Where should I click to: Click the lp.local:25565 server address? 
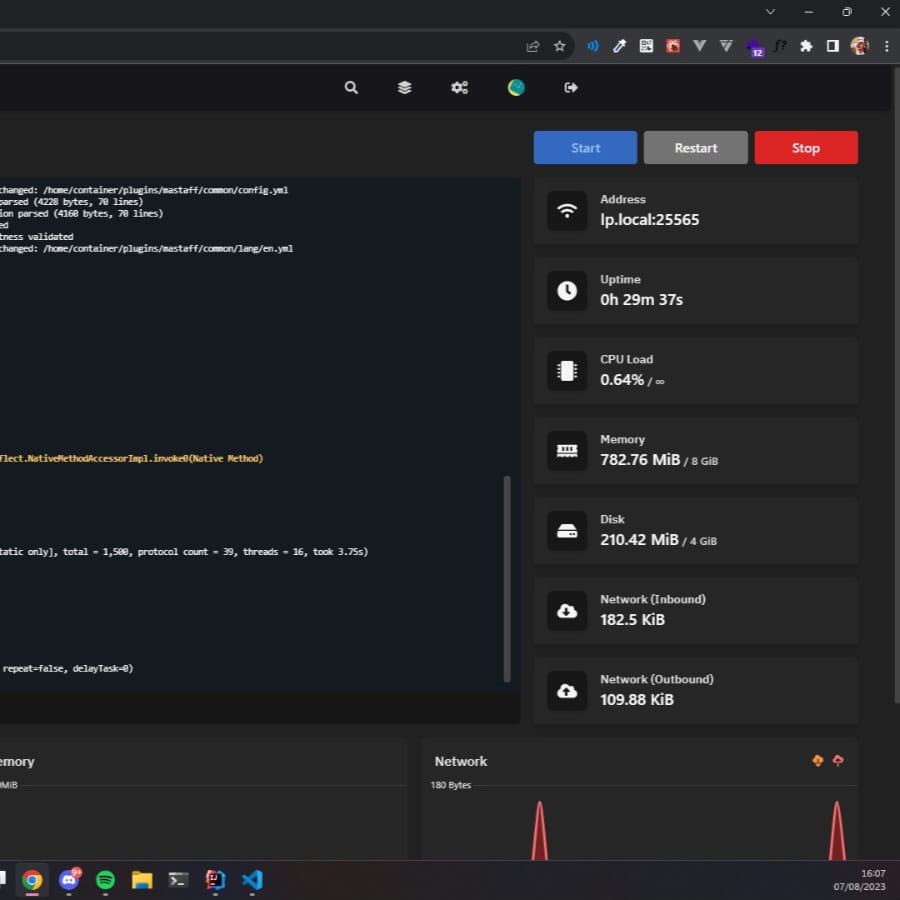click(649, 220)
